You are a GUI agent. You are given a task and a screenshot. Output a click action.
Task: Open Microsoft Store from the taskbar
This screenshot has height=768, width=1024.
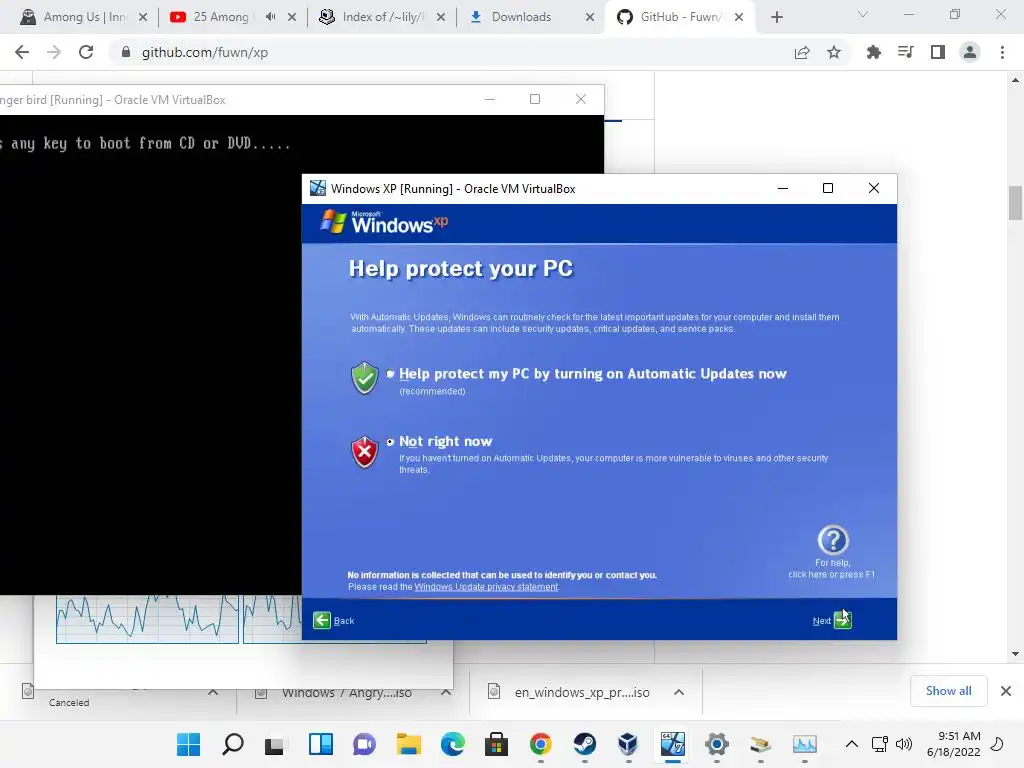496,744
